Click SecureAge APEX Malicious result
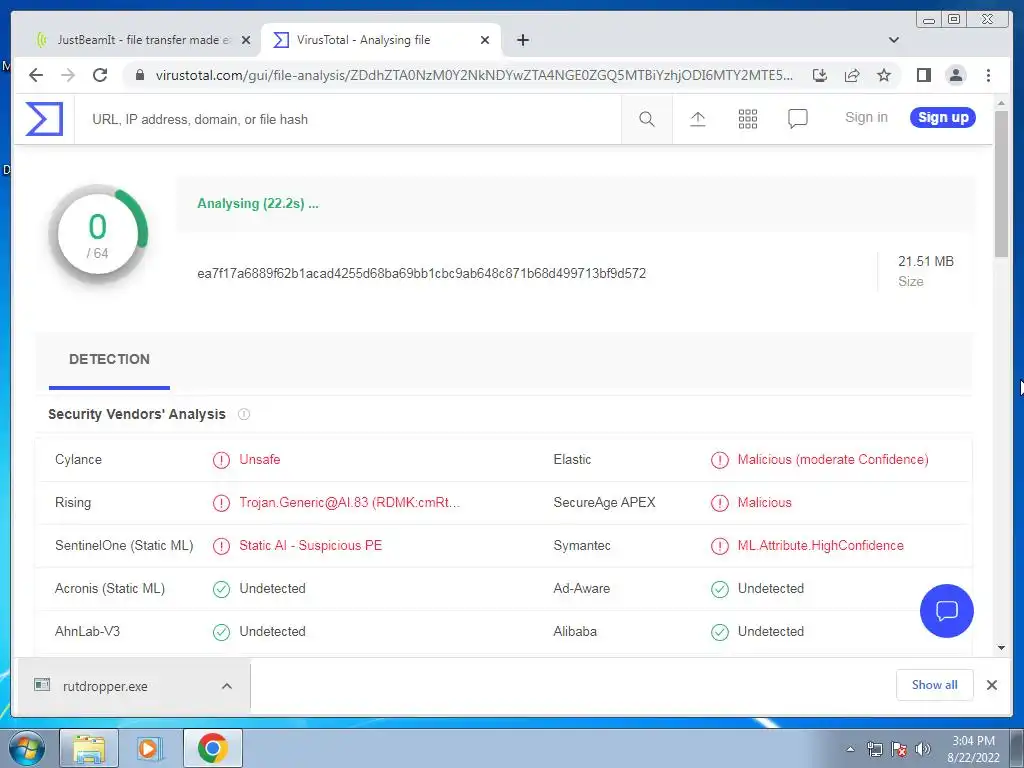The height and width of the screenshot is (768, 1024). point(764,503)
